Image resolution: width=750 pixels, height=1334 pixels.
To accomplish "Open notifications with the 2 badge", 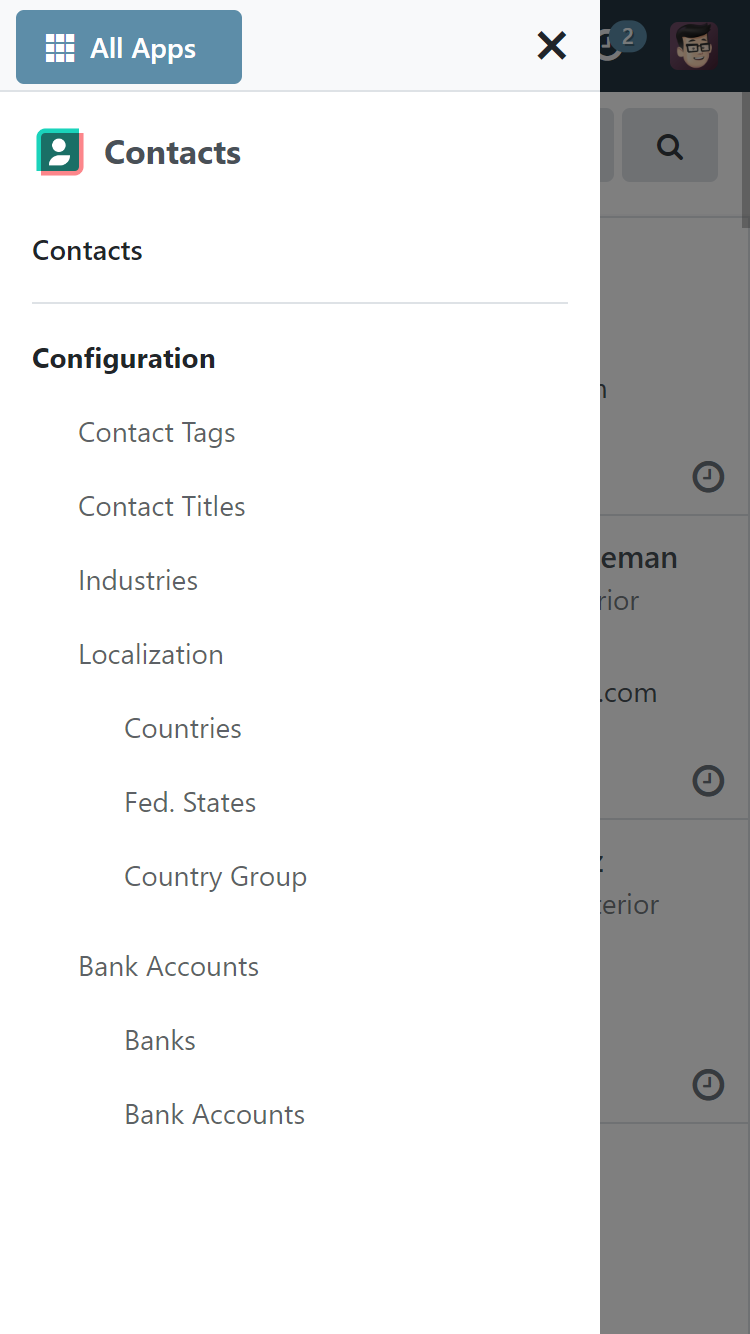I will pyautogui.click(x=622, y=42).
